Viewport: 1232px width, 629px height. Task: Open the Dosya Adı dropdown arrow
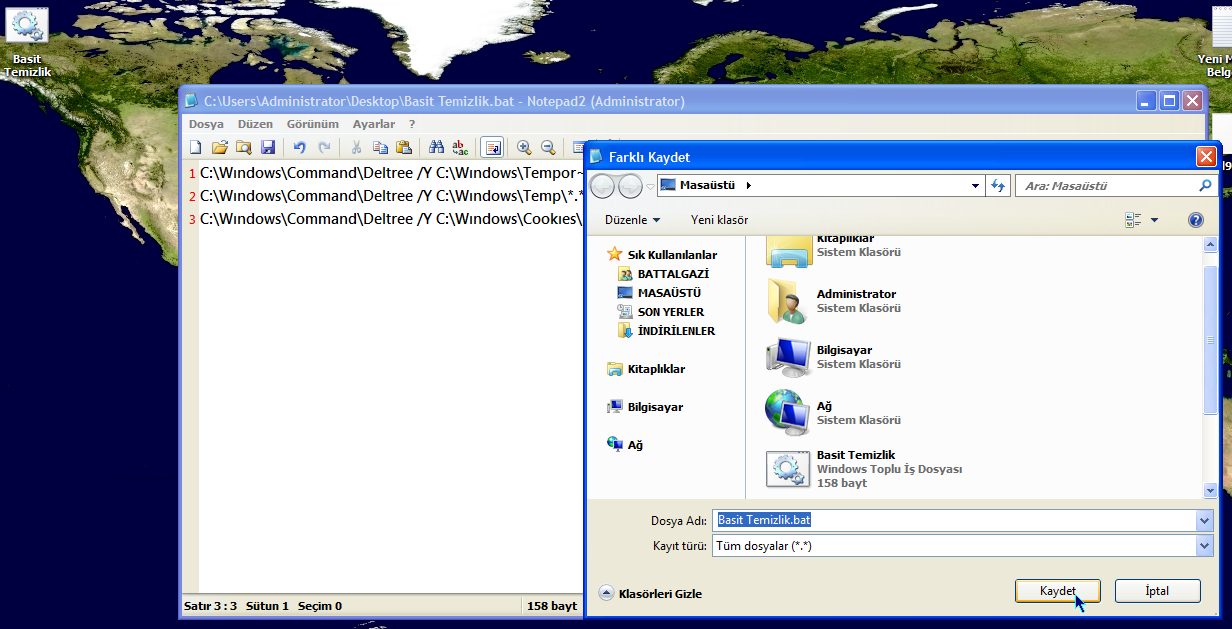click(x=1204, y=521)
